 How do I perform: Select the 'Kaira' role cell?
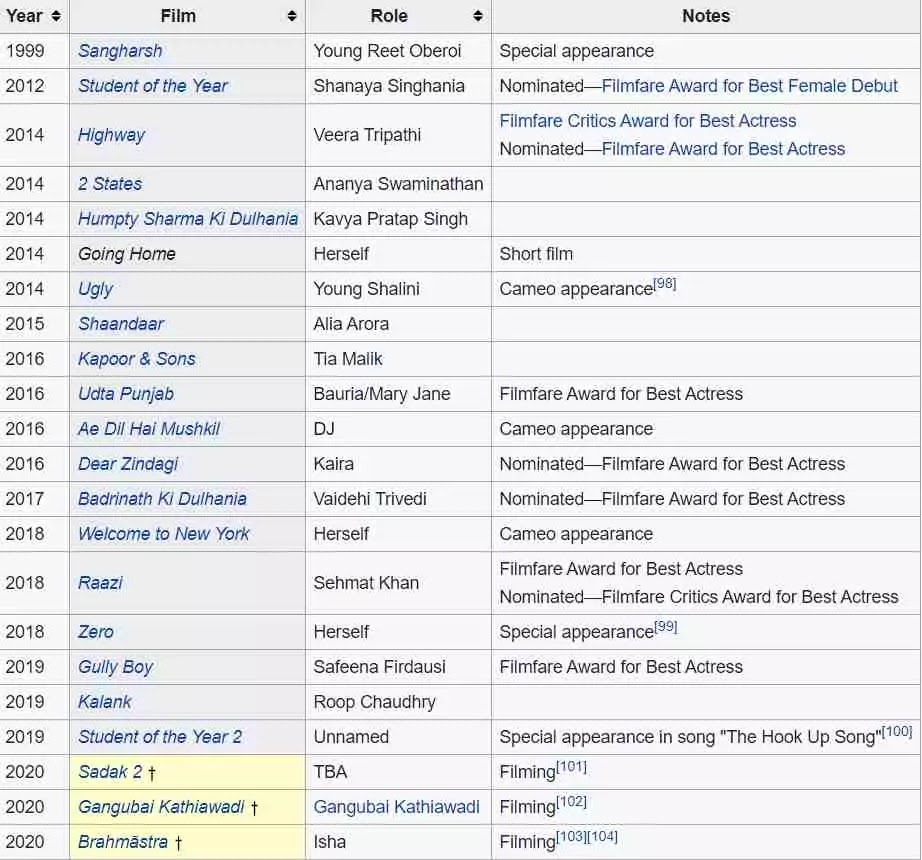(x=398, y=464)
